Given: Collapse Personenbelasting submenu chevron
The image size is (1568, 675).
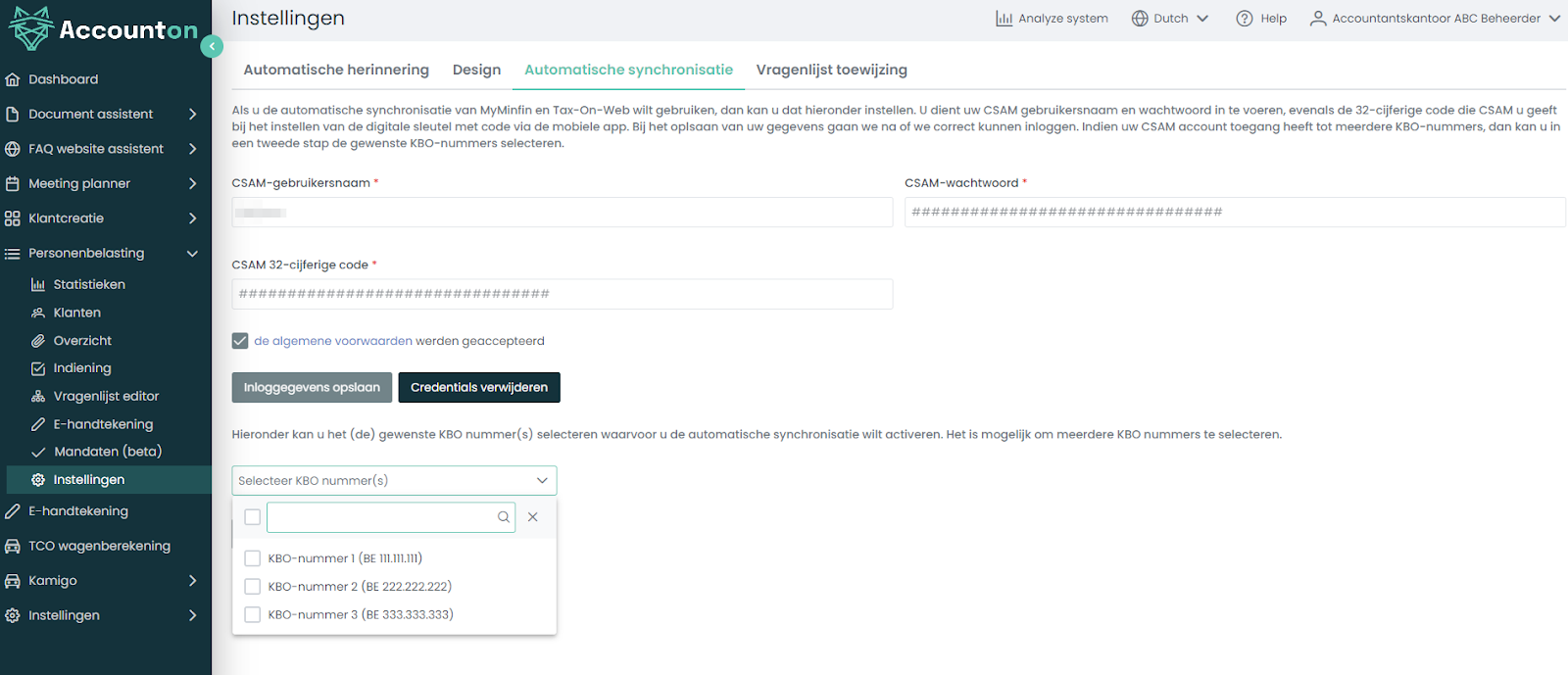Looking at the screenshot, I should coord(192,254).
